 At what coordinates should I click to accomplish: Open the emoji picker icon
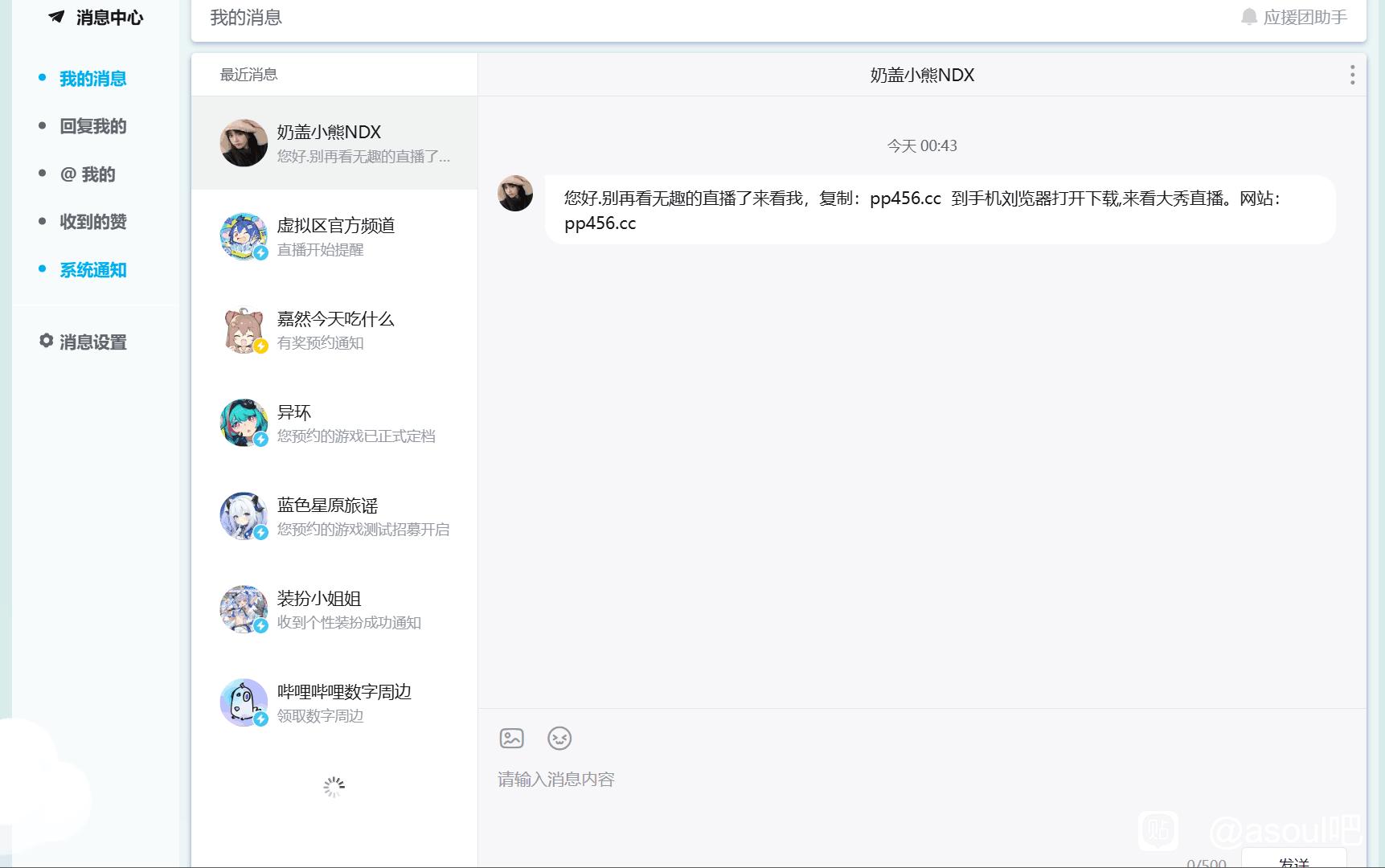(x=559, y=738)
